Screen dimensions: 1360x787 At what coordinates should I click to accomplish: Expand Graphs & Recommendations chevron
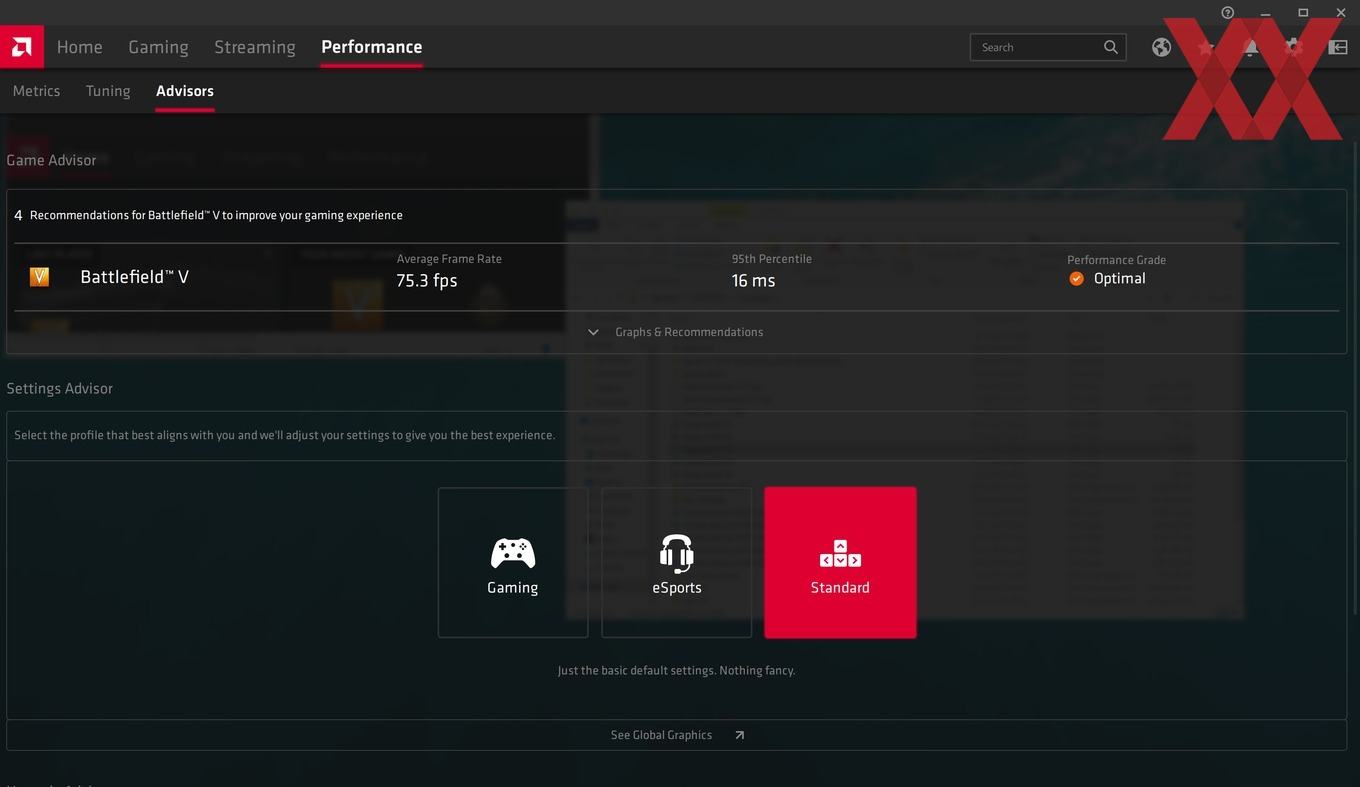point(593,332)
